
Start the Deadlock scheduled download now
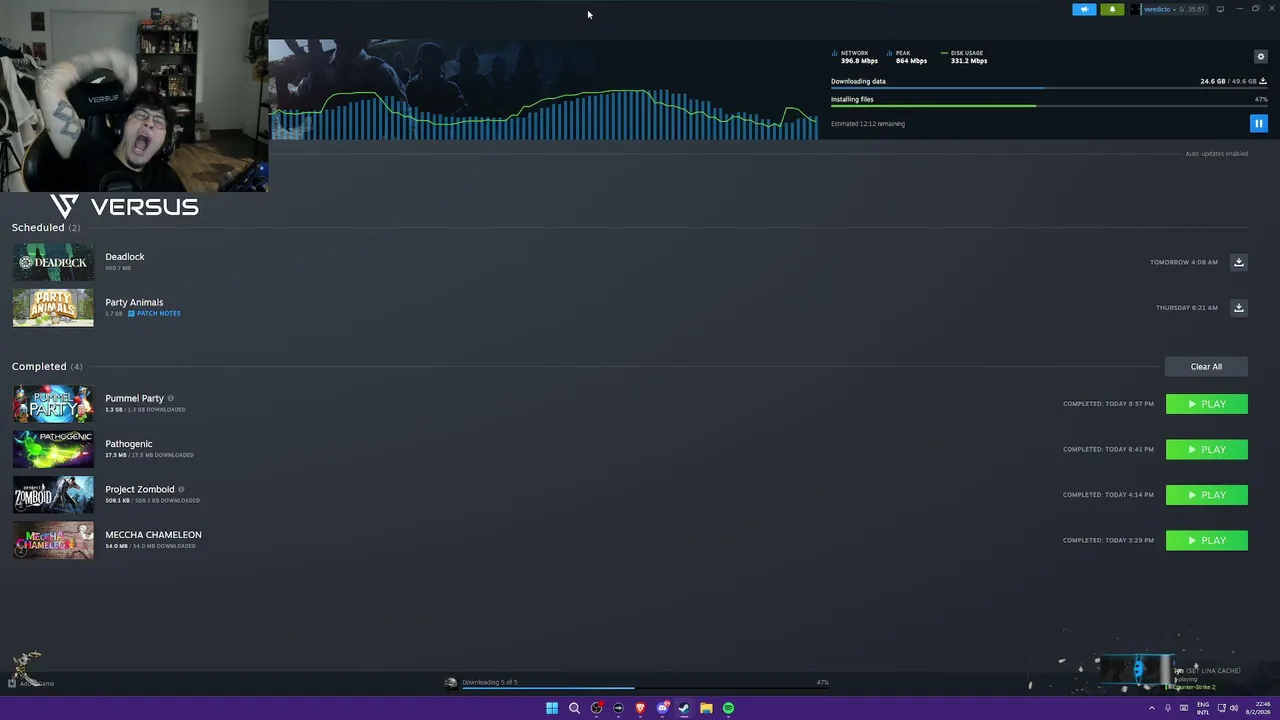[x=1238, y=262]
